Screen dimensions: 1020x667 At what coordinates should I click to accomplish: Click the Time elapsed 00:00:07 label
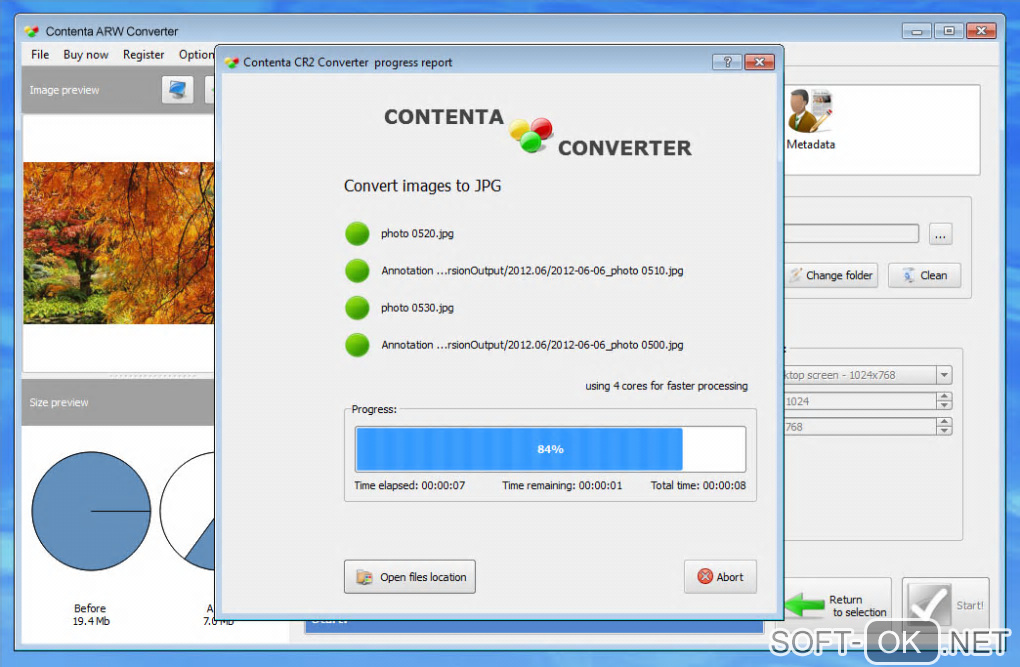click(x=409, y=485)
